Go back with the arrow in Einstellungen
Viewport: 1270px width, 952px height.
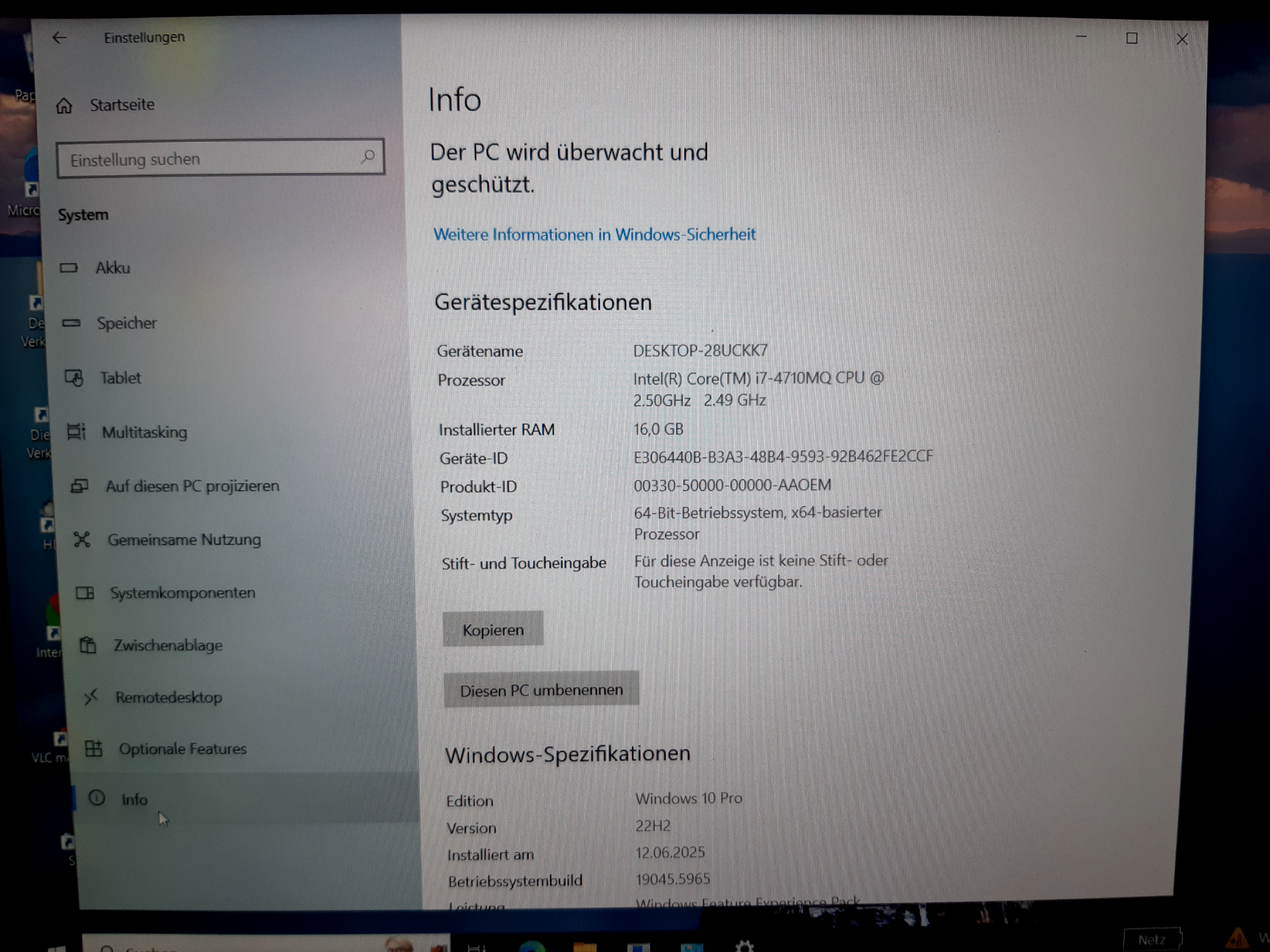(x=60, y=37)
